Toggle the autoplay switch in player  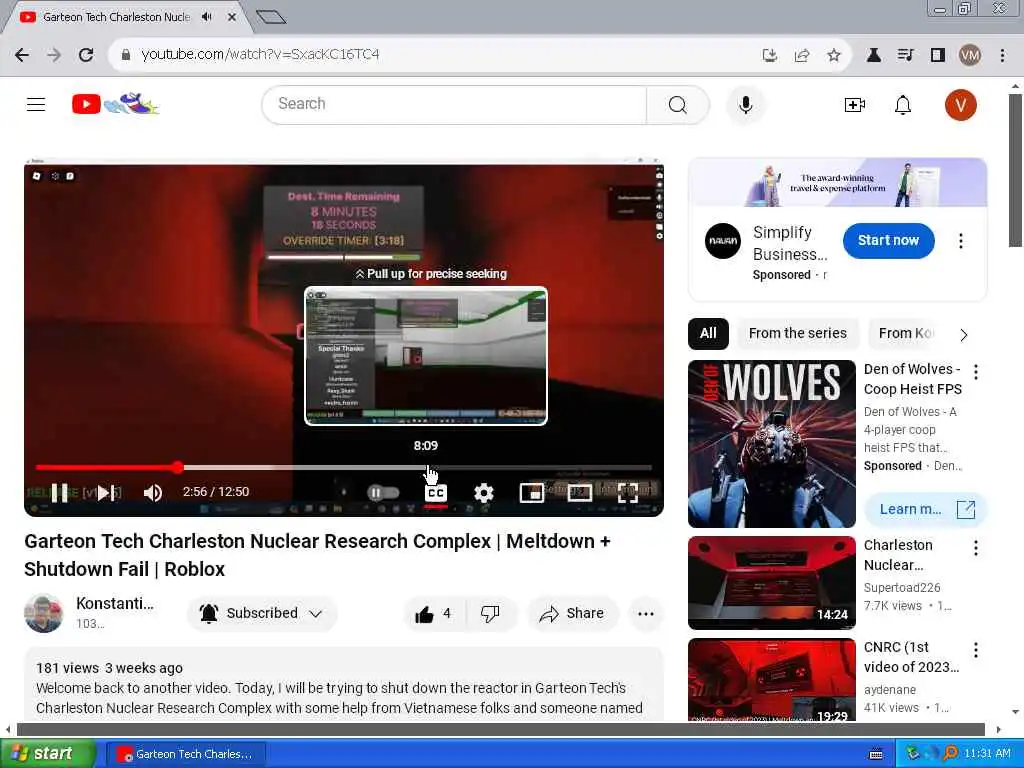pyautogui.click(x=383, y=492)
